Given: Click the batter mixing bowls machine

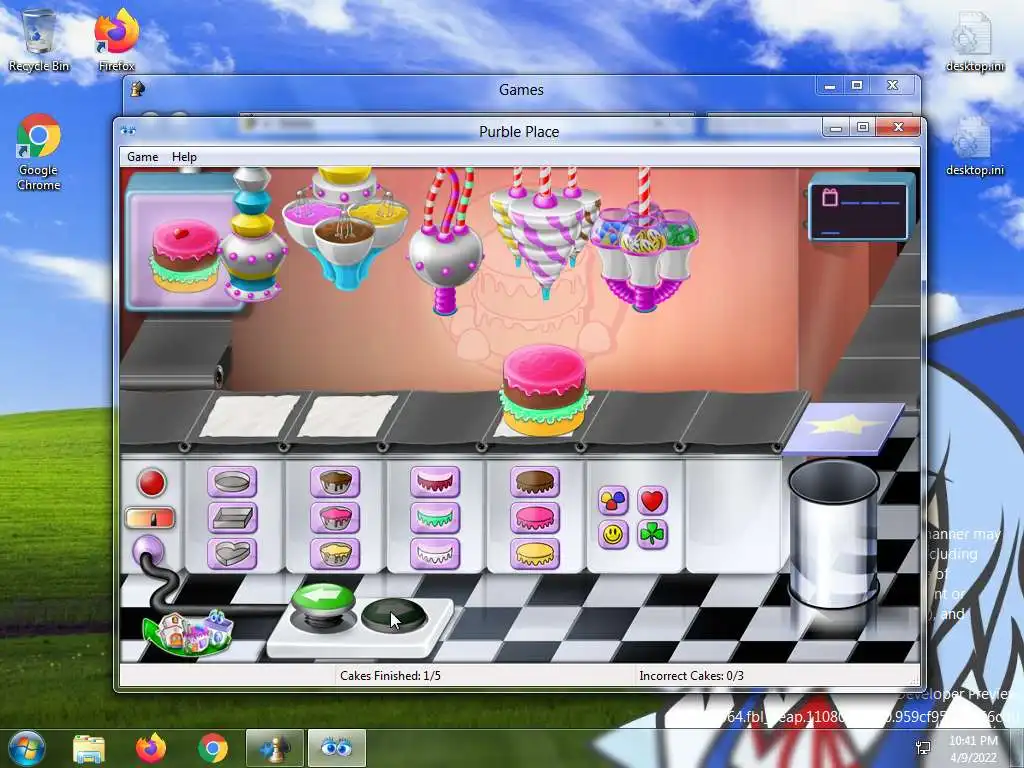Looking at the screenshot, I should coord(345,228).
